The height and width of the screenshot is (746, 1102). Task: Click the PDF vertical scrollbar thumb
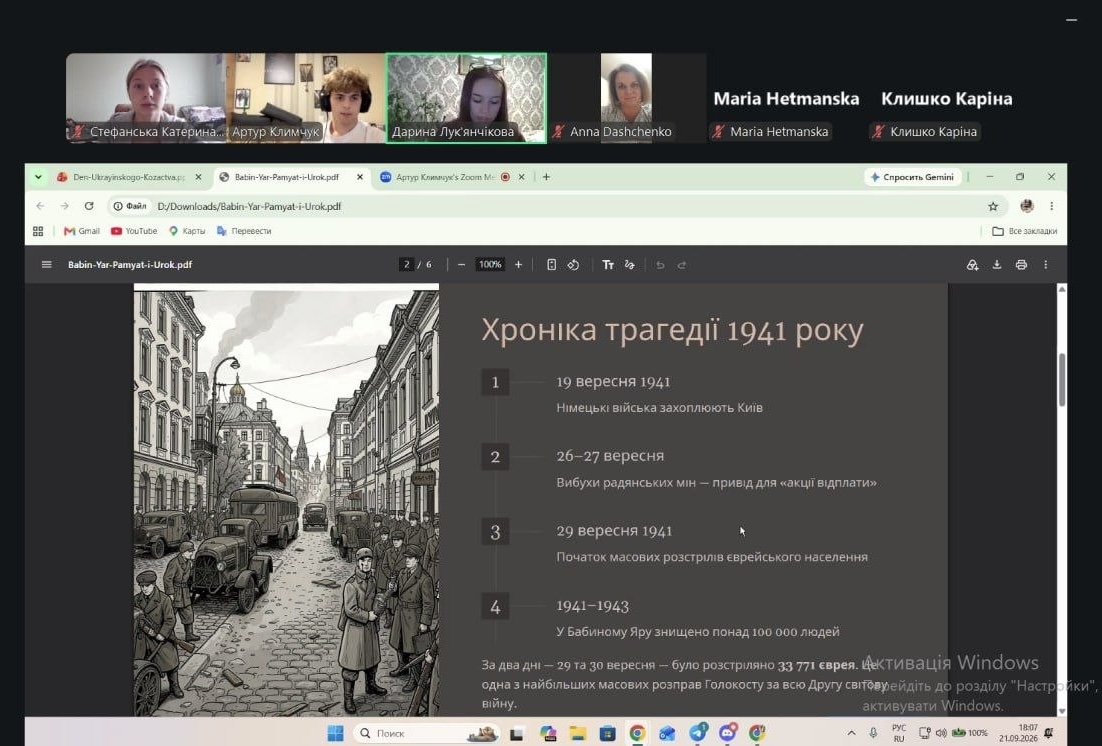[x=1062, y=380]
